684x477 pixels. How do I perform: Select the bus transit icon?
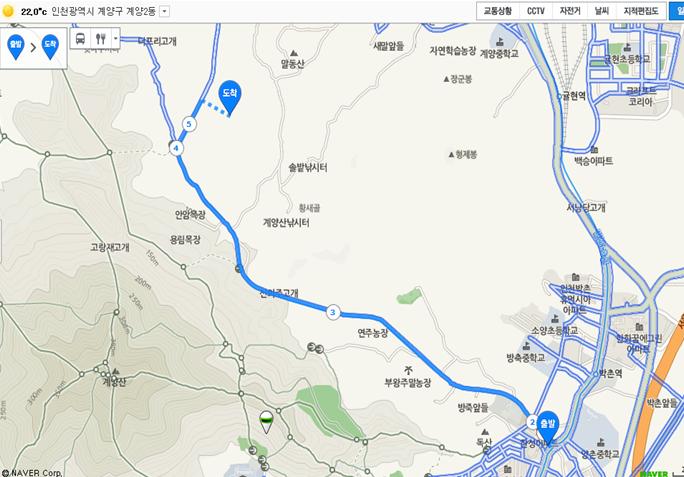pyautogui.click(x=81, y=38)
